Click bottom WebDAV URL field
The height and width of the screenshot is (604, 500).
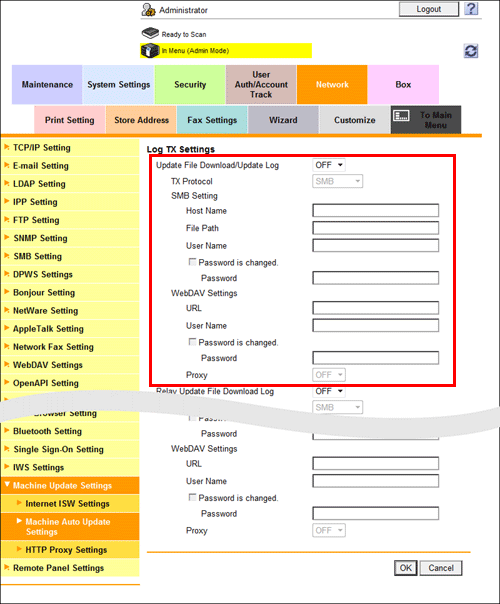376,463
